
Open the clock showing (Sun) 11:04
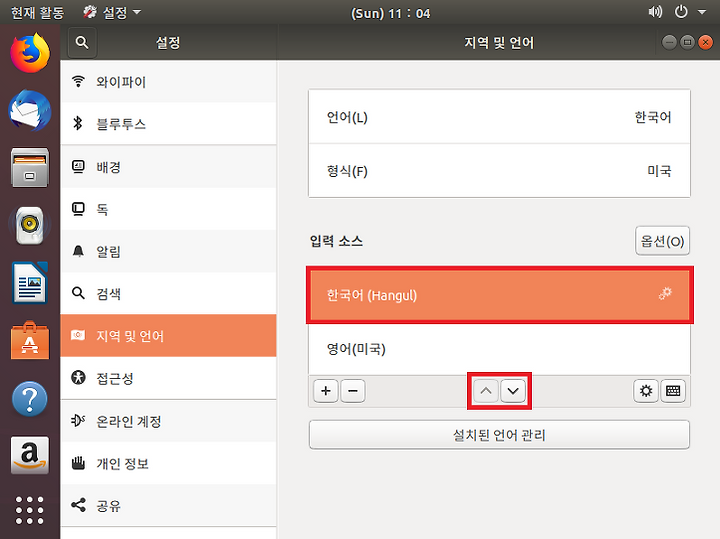pyautogui.click(x=391, y=13)
